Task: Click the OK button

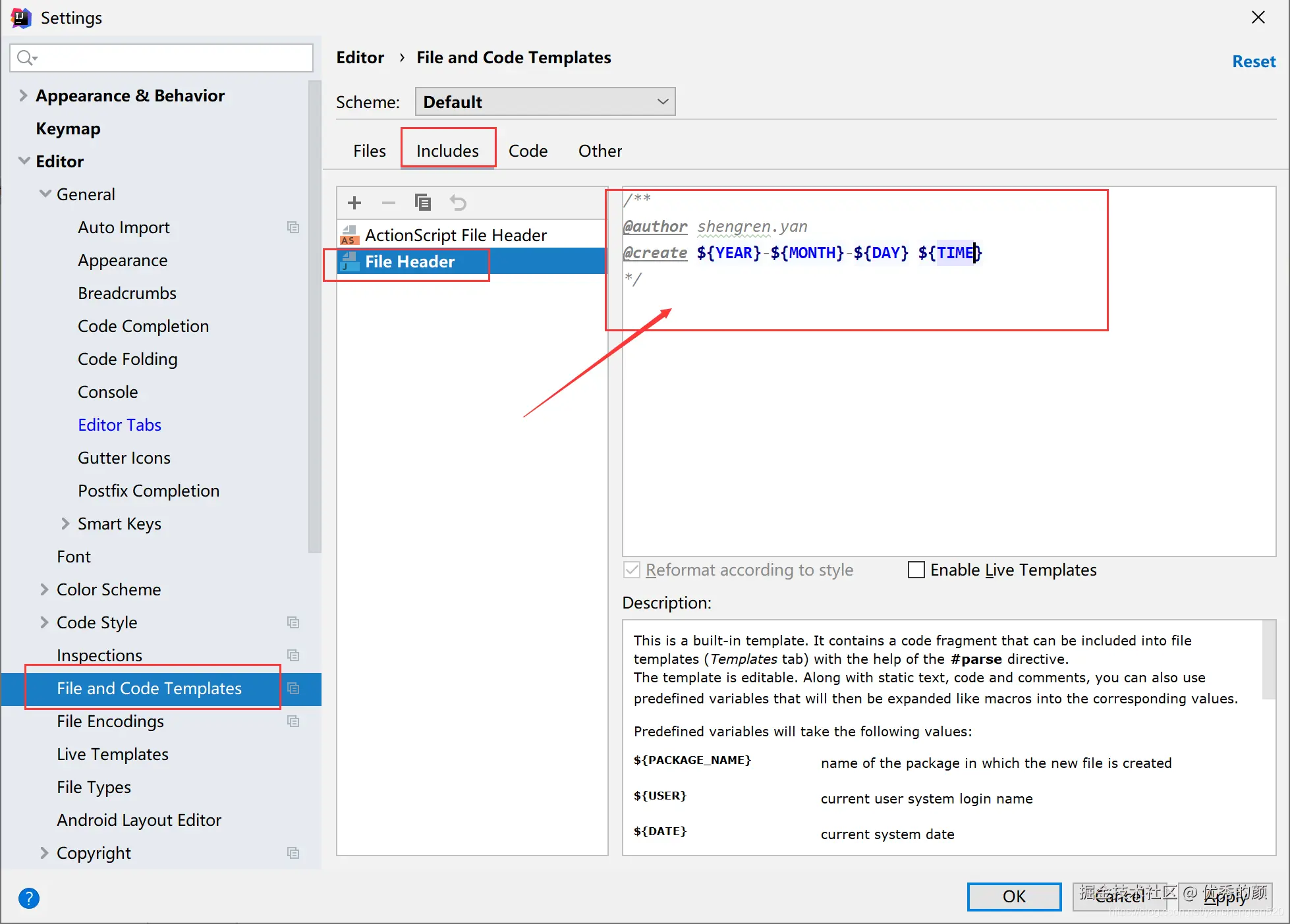Action: (x=1013, y=896)
